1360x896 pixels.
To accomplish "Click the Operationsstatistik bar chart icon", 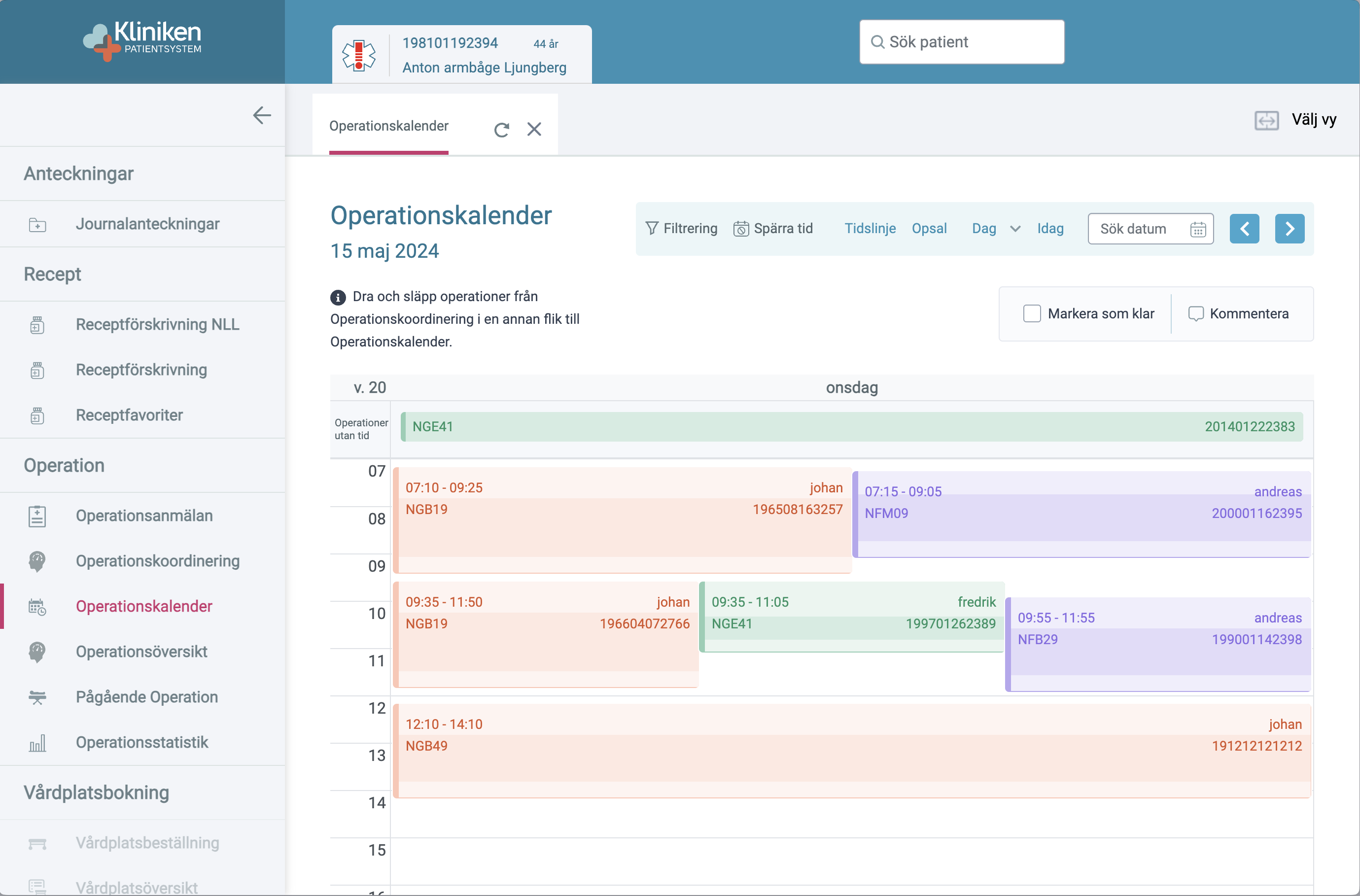I will pyautogui.click(x=37, y=743).
